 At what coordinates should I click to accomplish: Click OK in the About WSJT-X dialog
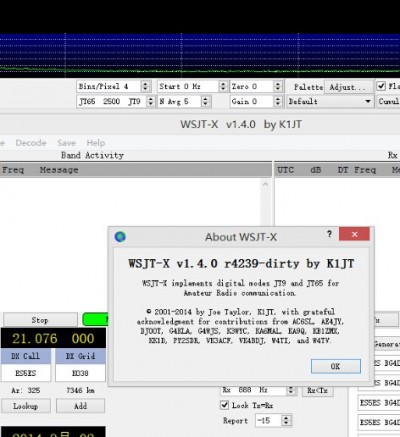pos(336,366)
